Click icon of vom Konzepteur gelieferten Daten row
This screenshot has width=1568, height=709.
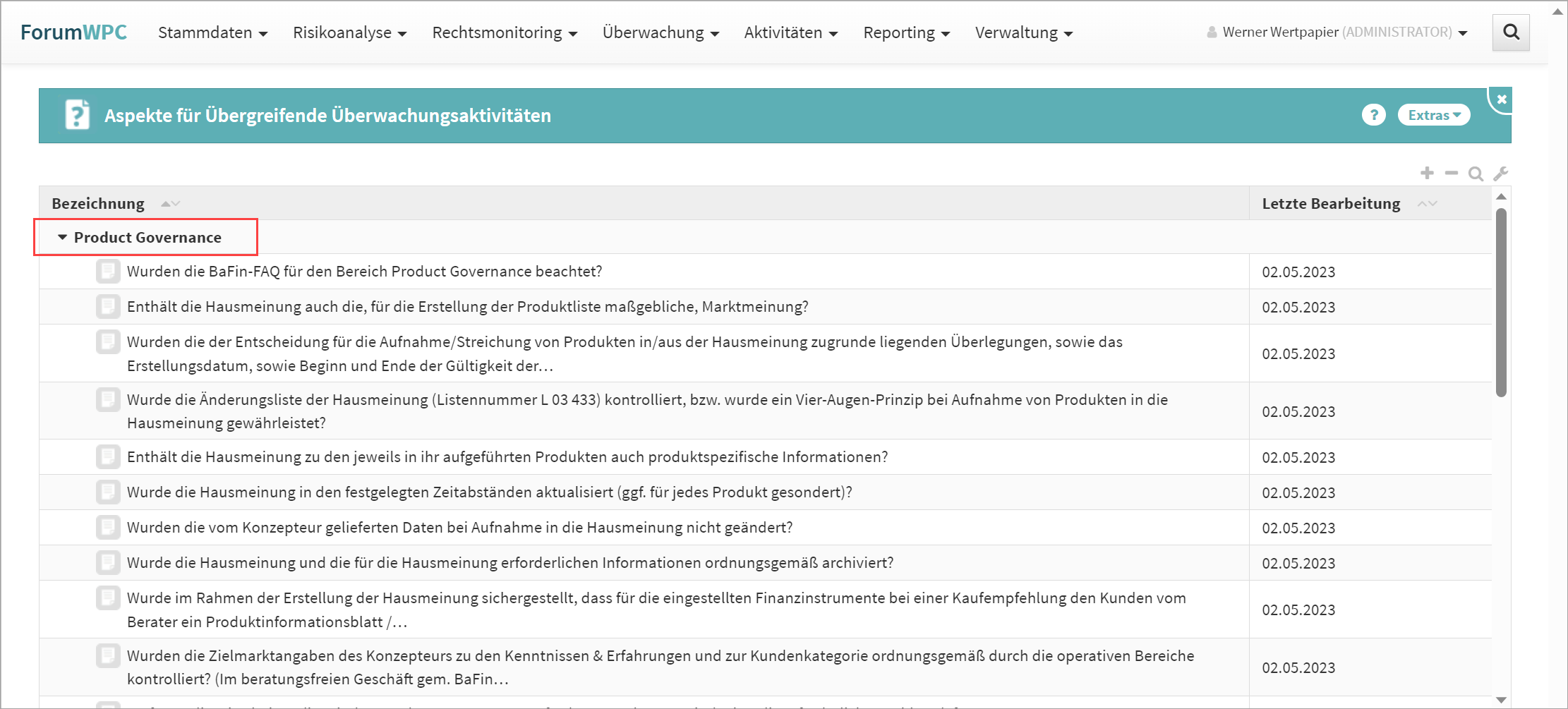[108, 527]
